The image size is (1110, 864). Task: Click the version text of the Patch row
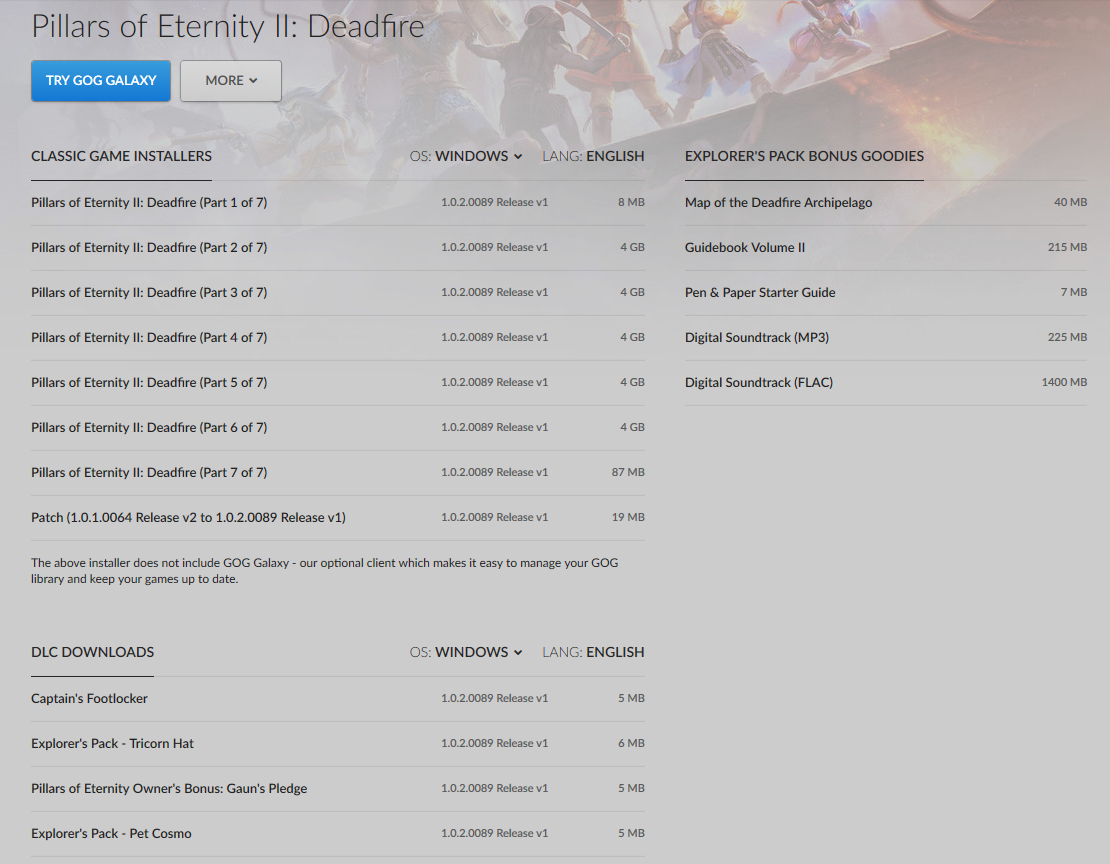(x=494, y=518)
